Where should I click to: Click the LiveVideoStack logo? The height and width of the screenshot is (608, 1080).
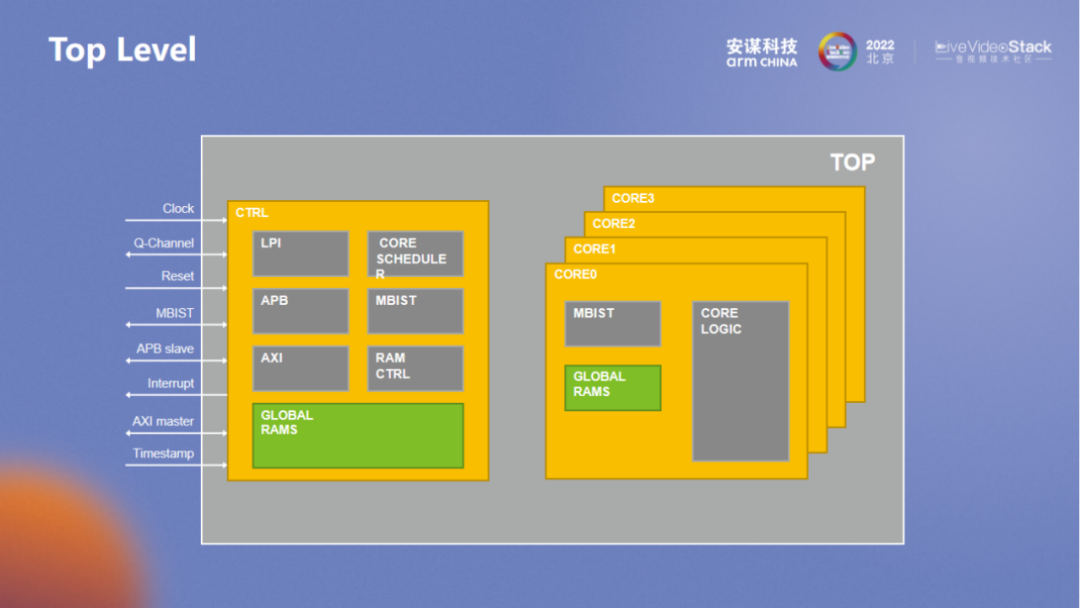tap(992, 52)
